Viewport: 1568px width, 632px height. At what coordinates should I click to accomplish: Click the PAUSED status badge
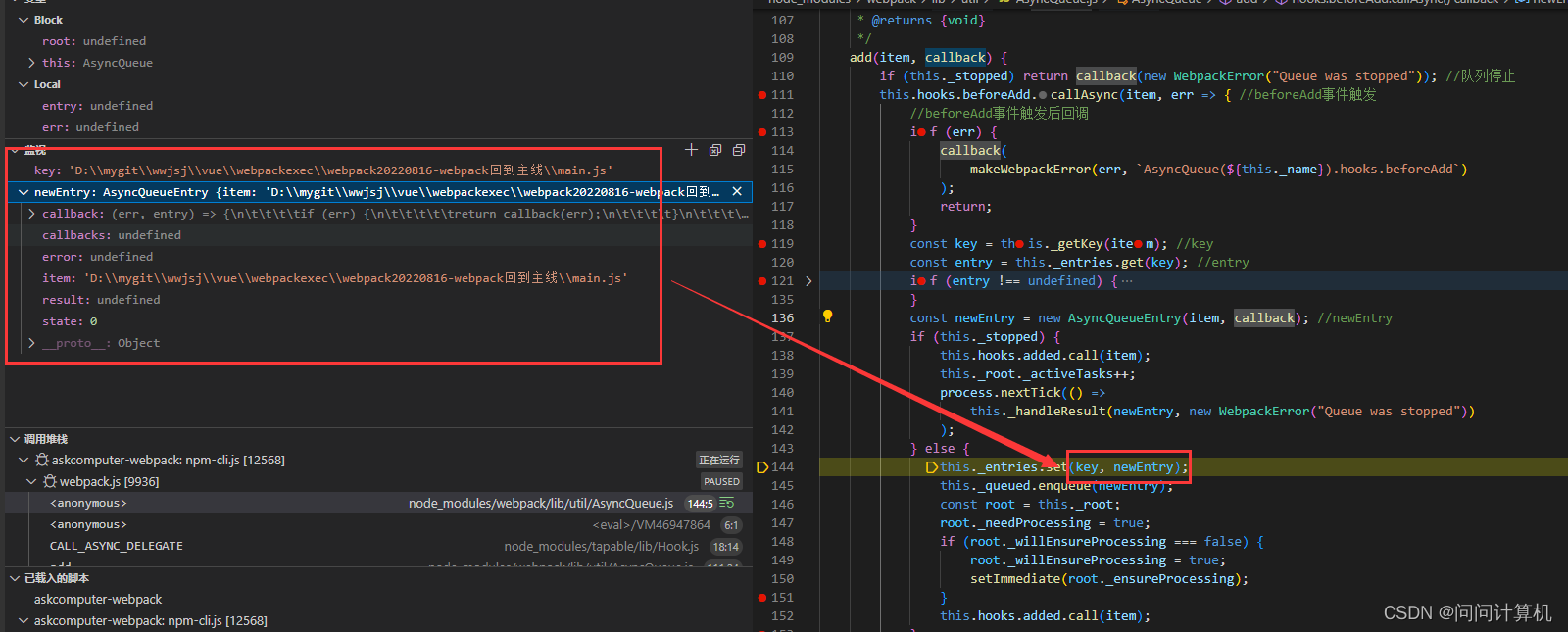pyautogui.click(x=721, y=481)
